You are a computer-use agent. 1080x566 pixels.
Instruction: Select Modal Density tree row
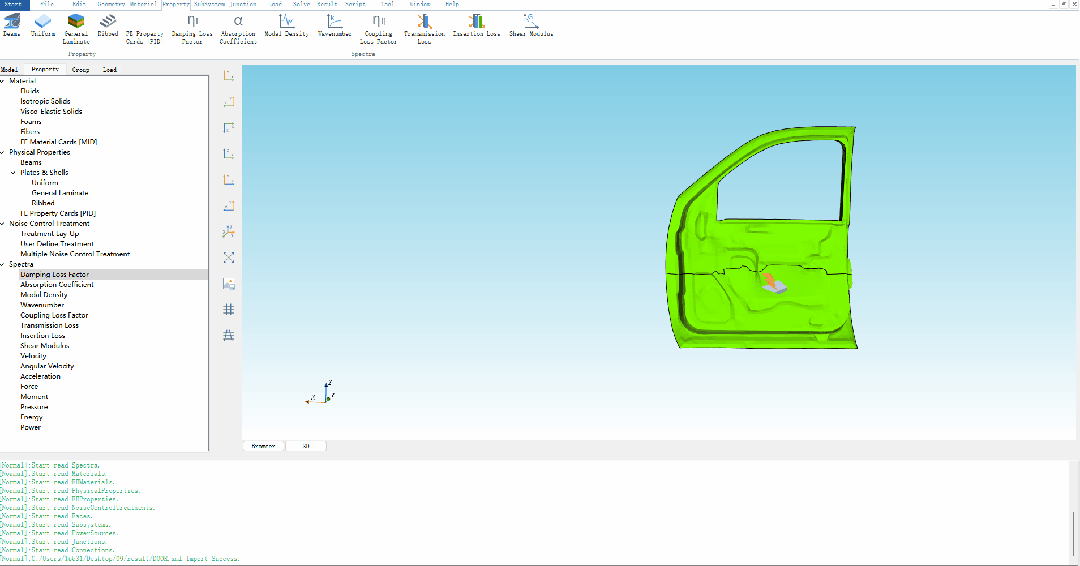pyautogui.click(x=44, y=295)
